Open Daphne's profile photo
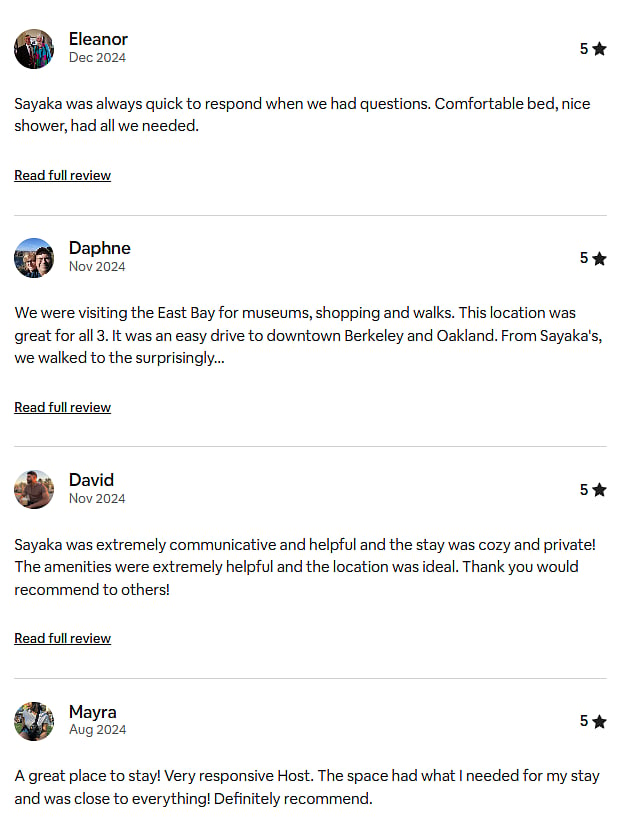This screenshot has width=631, height=832. click(x=34, y=258)
